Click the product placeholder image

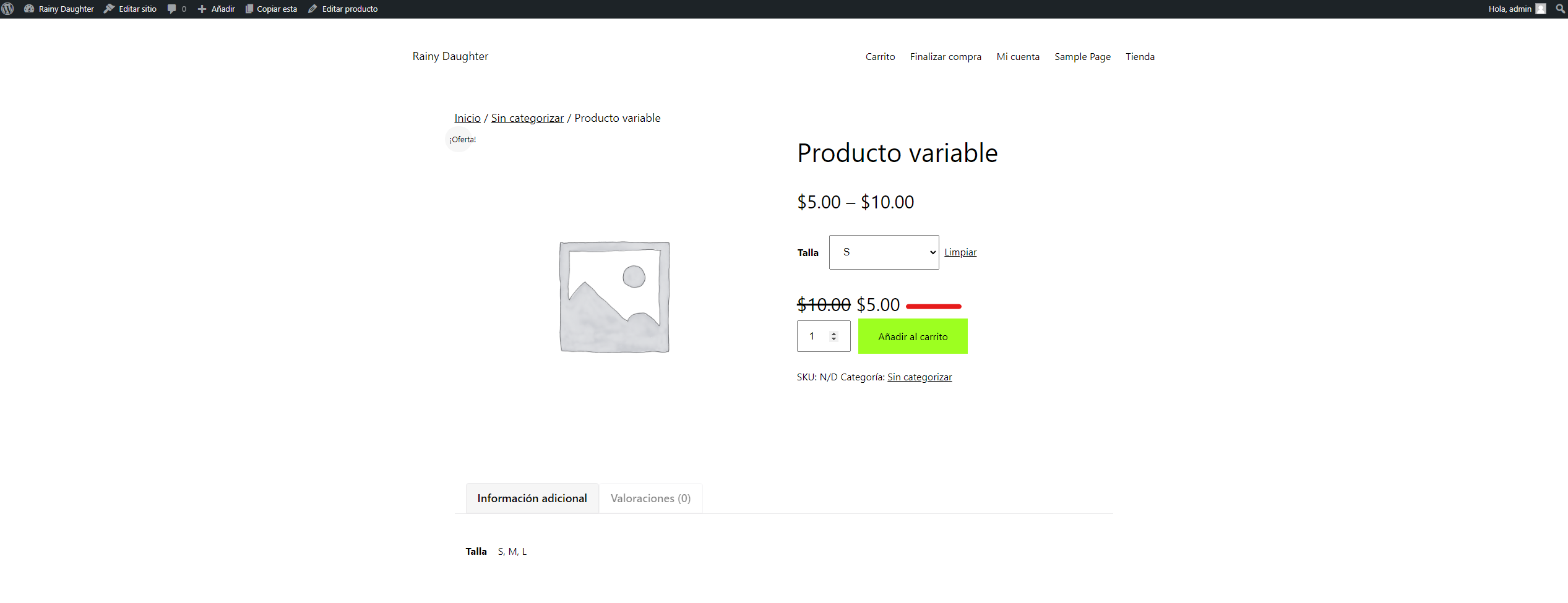[614, 297]
